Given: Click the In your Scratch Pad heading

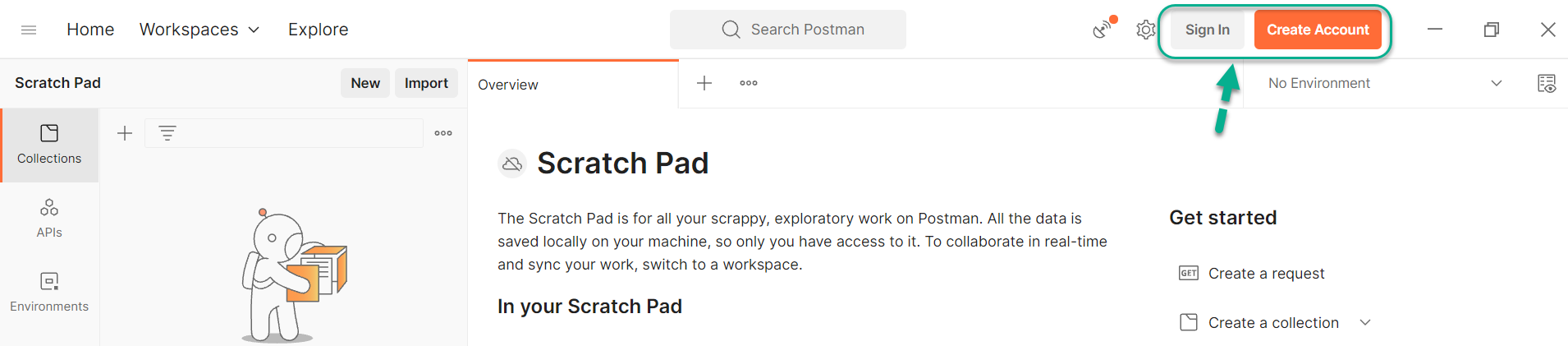Looking at the screenshot, I should (589, 307).
